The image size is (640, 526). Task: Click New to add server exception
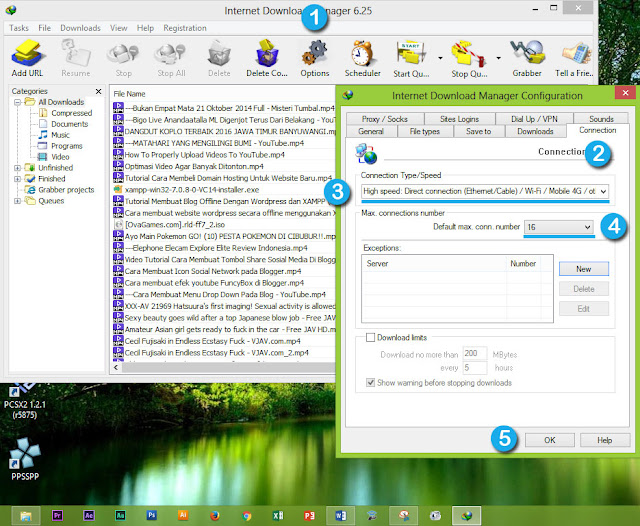(584, 269)
